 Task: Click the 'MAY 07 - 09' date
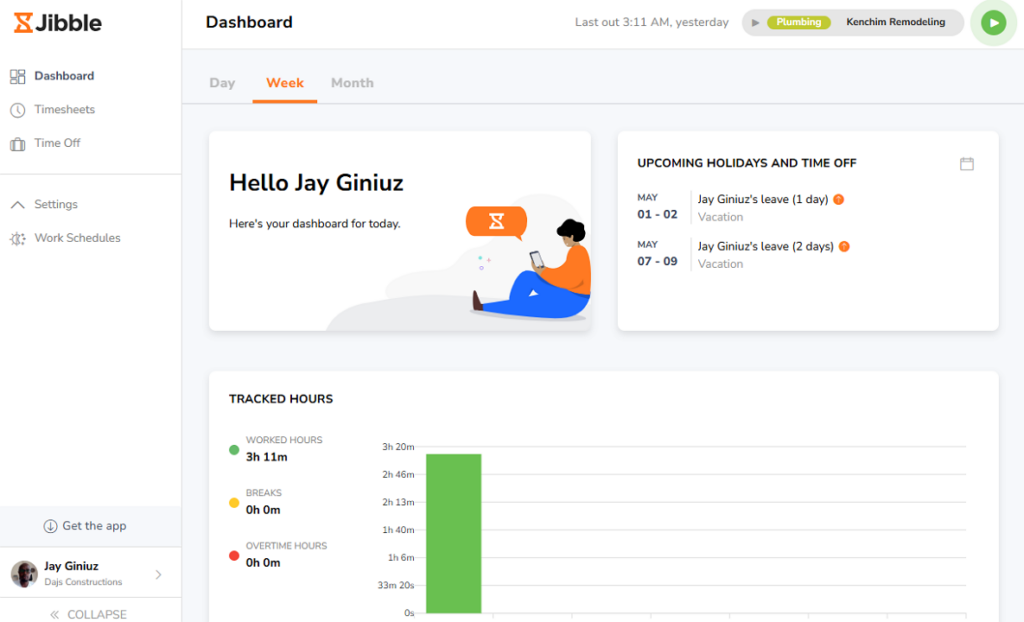point(657,254)
